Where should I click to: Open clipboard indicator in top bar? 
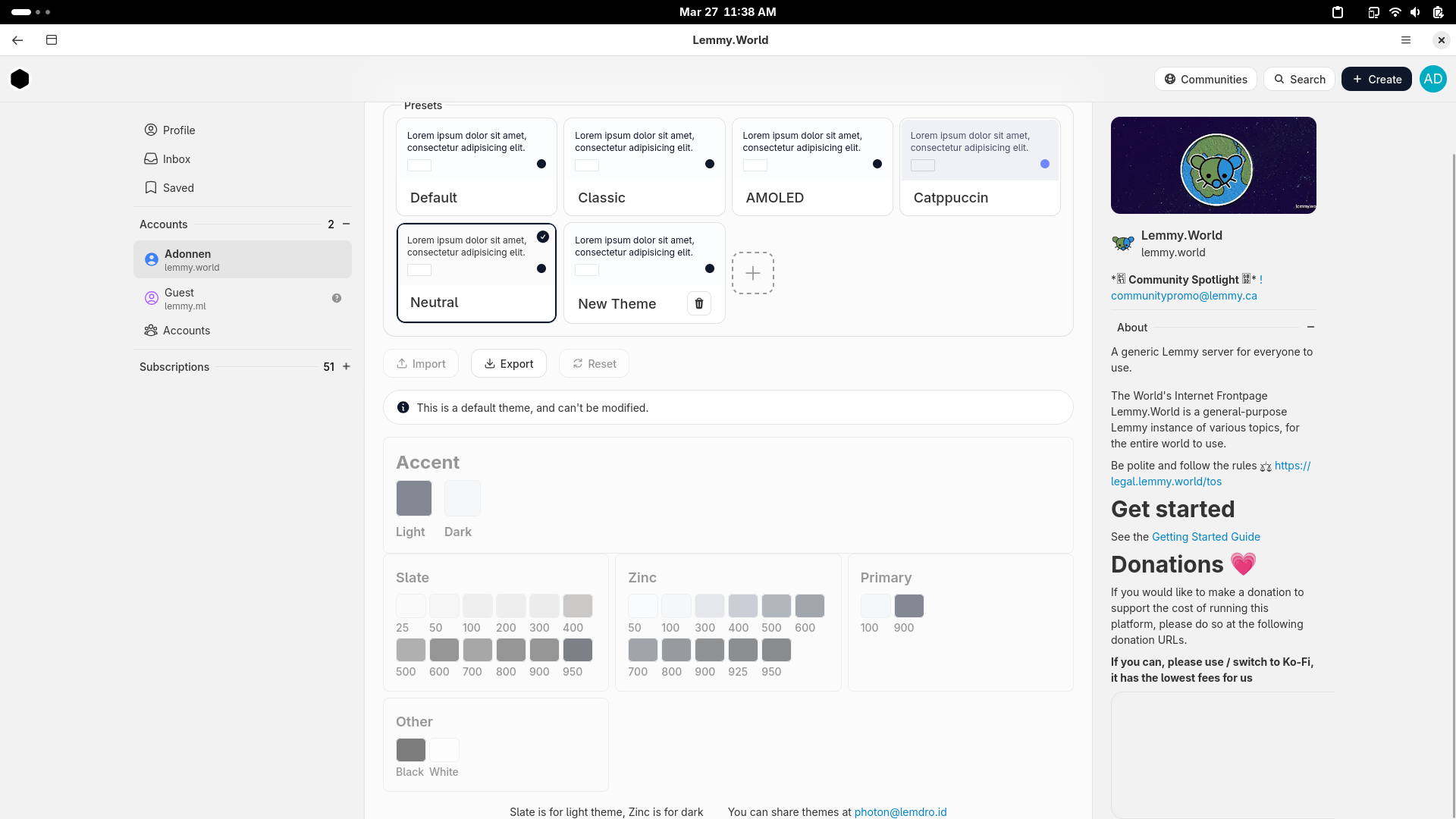[1338, 12]
